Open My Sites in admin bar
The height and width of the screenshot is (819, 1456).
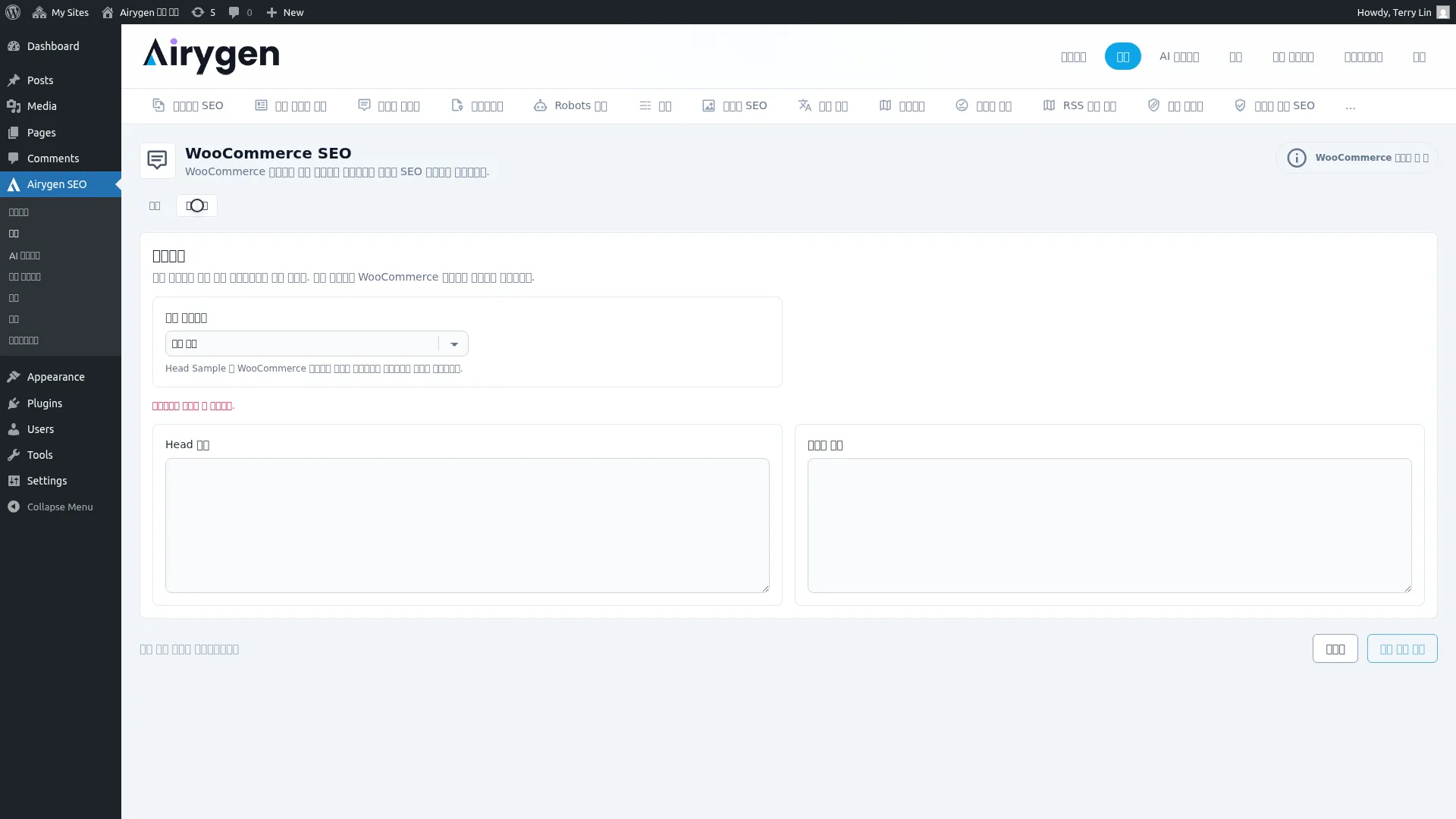61,12
